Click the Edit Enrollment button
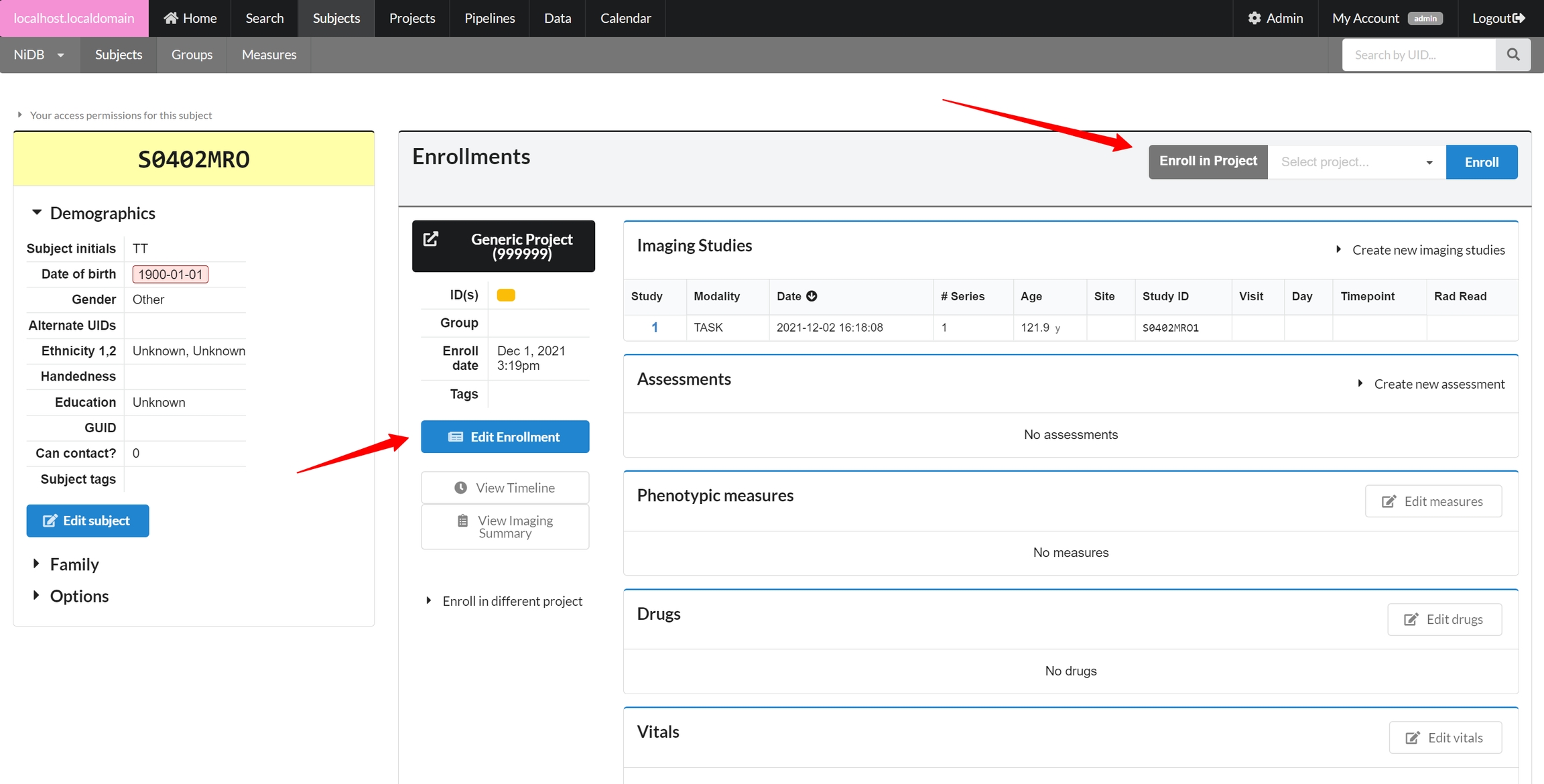This screenshot has width=1544, height=784. click(505, 437)
